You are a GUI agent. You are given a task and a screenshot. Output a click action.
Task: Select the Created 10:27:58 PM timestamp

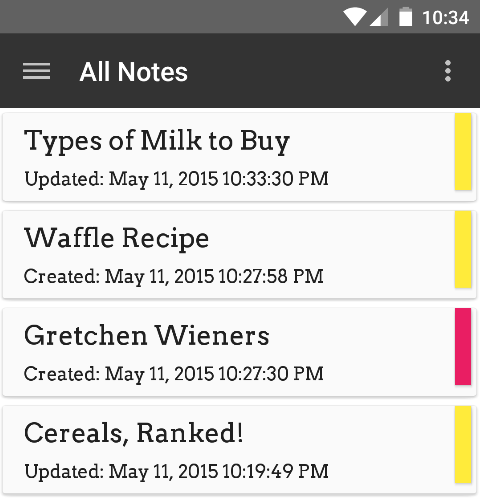174,277
